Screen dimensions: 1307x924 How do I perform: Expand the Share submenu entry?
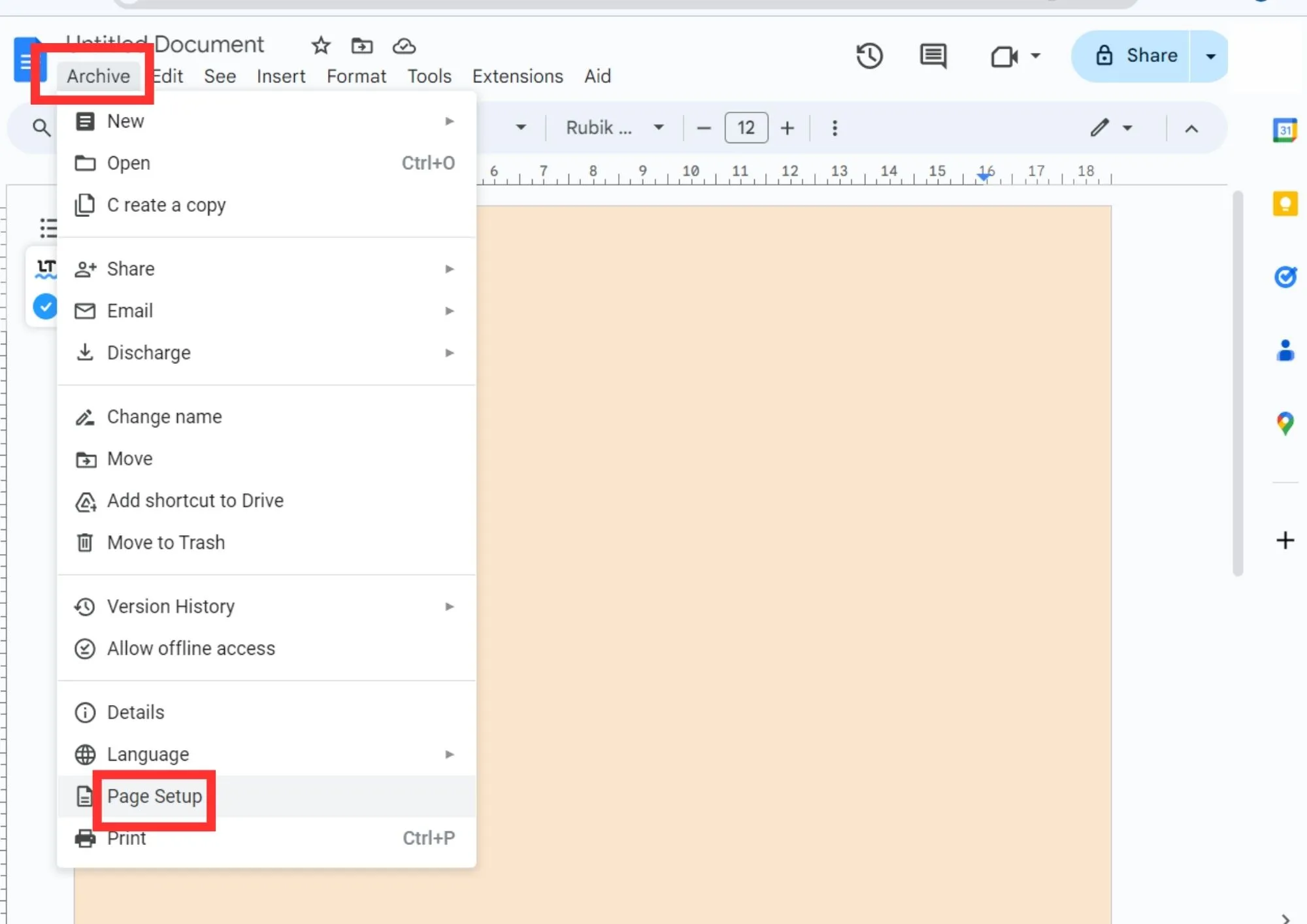tap(267, 269)
